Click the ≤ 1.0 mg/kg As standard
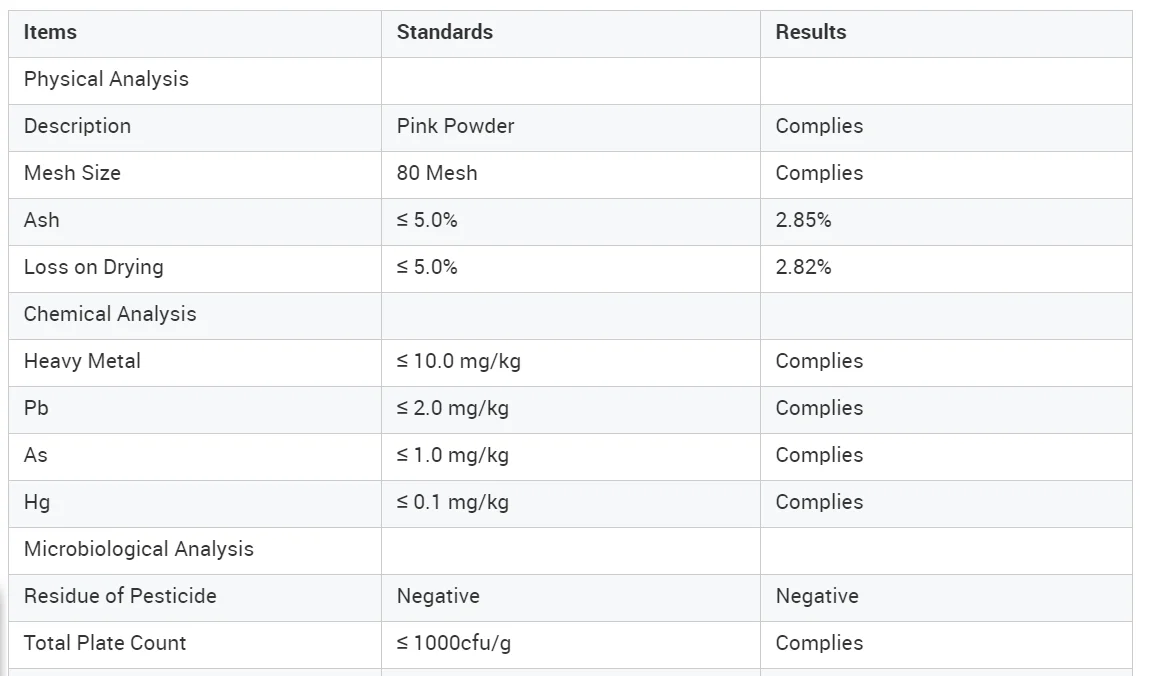Viewport: 1151px width, 676px height. pos(452,455)
